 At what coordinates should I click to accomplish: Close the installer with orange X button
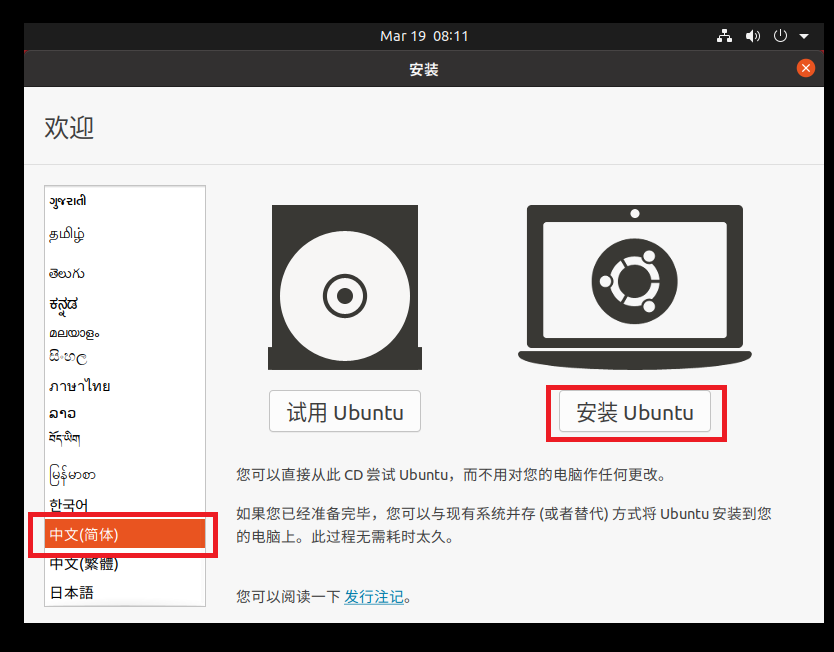[805, 68]
